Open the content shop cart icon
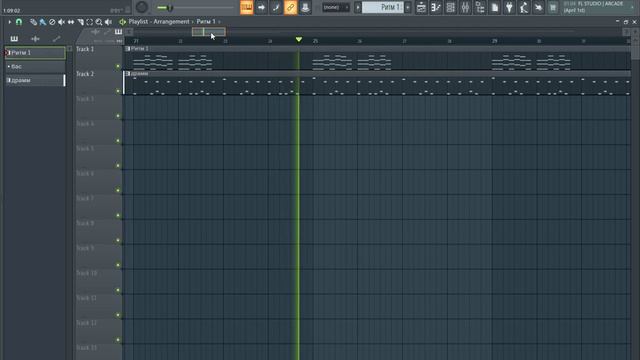Image resolution: width=640 pixels, height=360 pixels. tap(553, 7)
